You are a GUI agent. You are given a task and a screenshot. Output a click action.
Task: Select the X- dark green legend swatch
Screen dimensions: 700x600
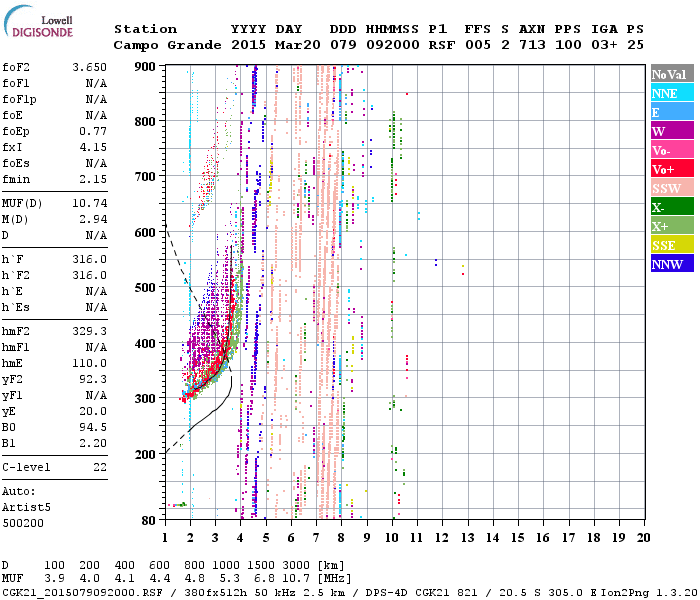point(672,207)
